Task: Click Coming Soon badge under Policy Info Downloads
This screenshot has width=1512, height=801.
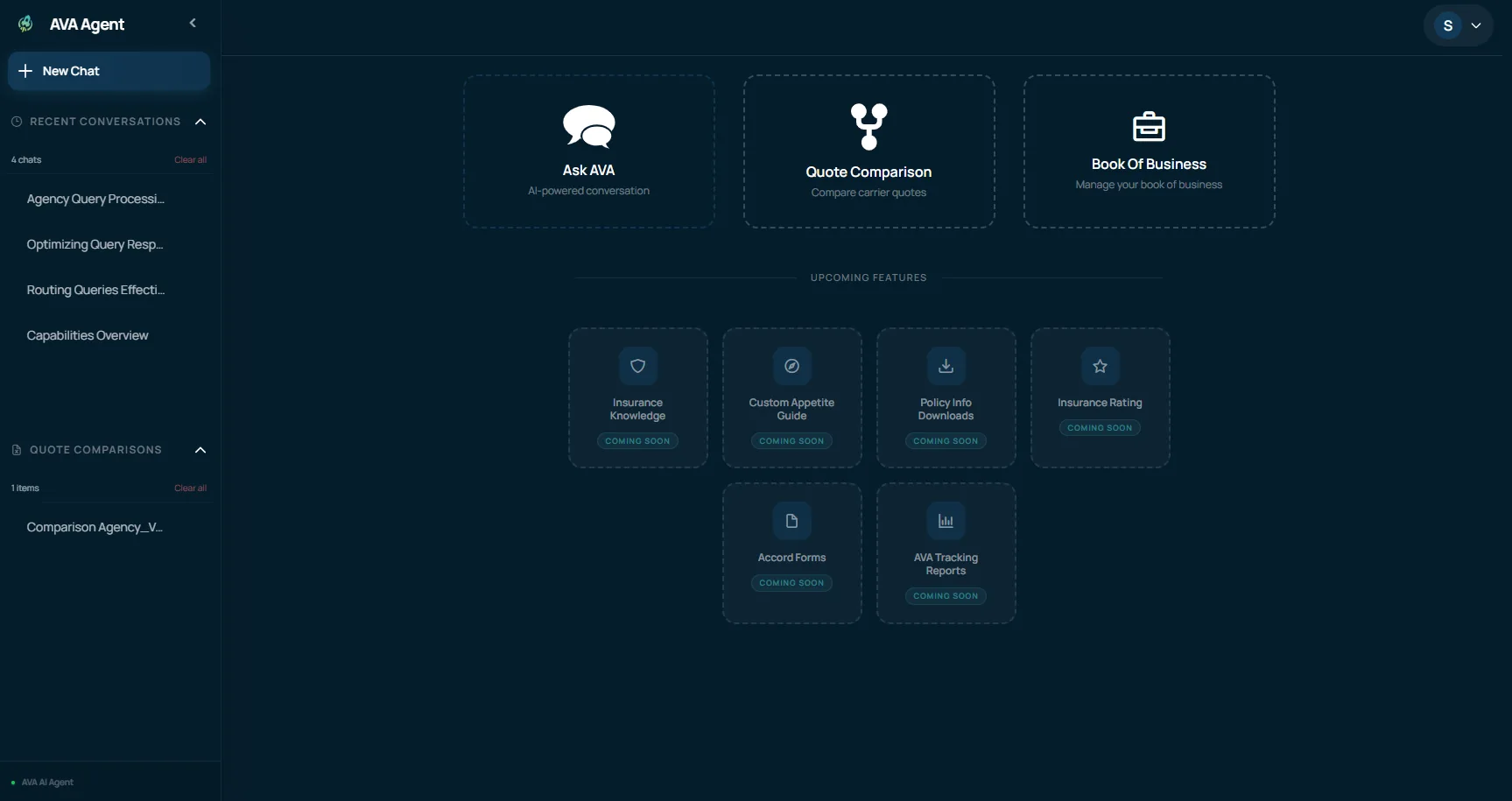Action: (946, 441)
